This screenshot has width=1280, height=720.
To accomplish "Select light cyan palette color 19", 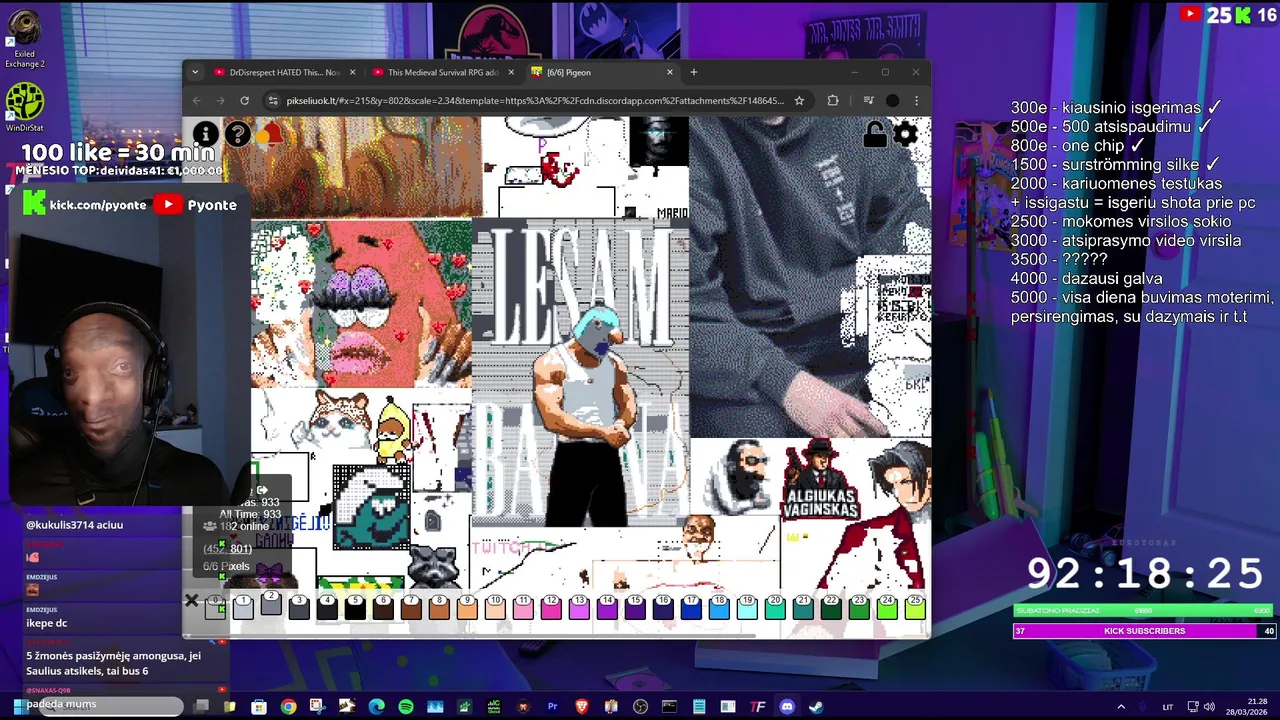I will click(747, 607).
